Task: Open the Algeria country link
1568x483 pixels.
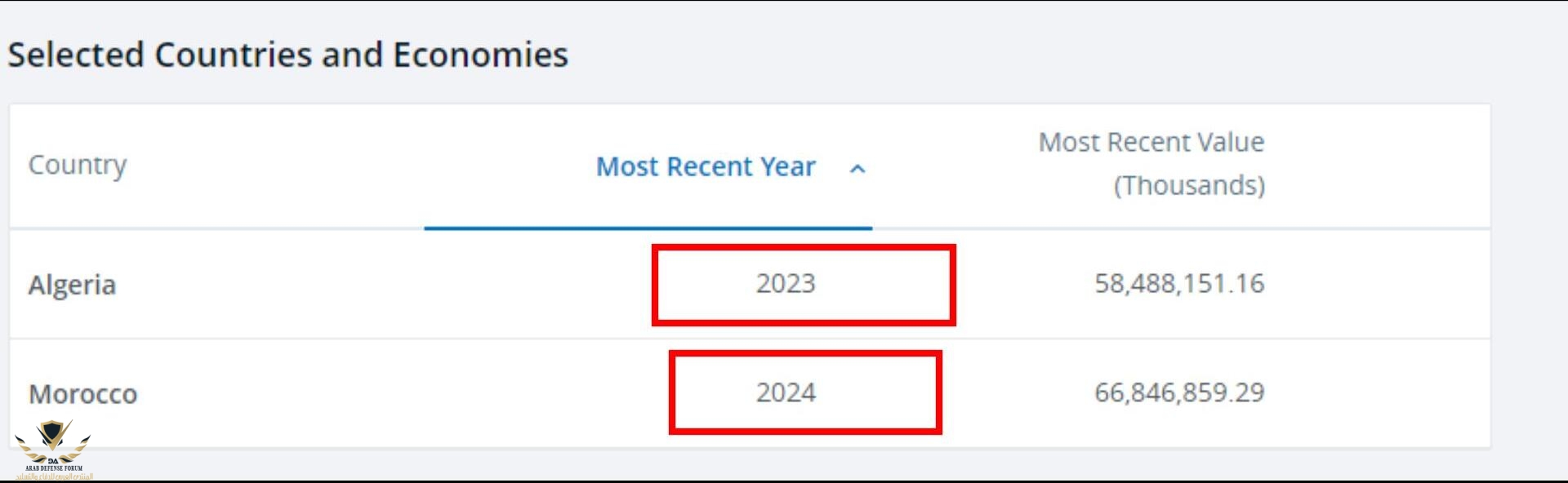Action: coord(72,285)
